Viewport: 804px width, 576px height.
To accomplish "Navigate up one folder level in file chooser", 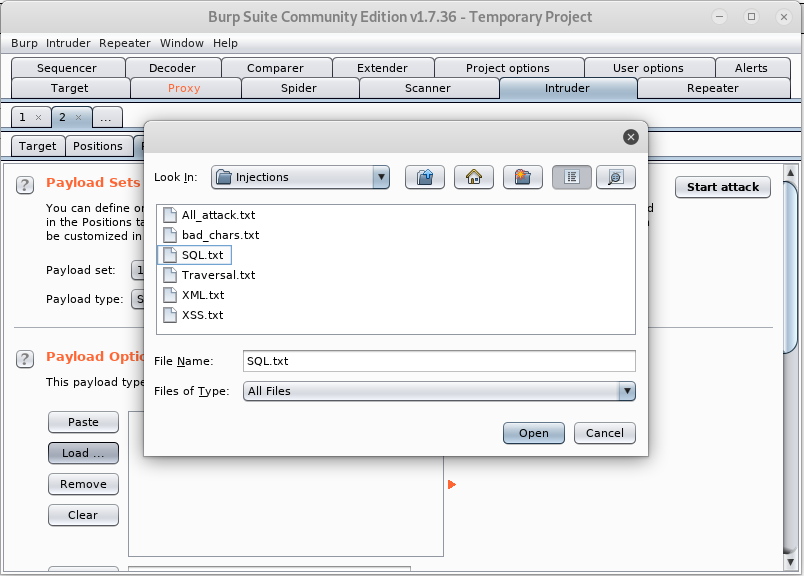I will pyautogui.click(x=424, y=176).
